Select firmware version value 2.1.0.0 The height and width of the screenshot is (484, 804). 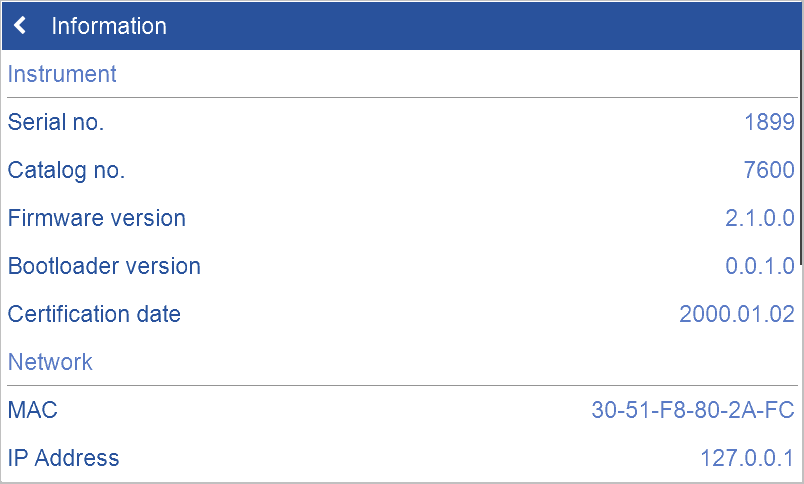(x=759, y=218)
